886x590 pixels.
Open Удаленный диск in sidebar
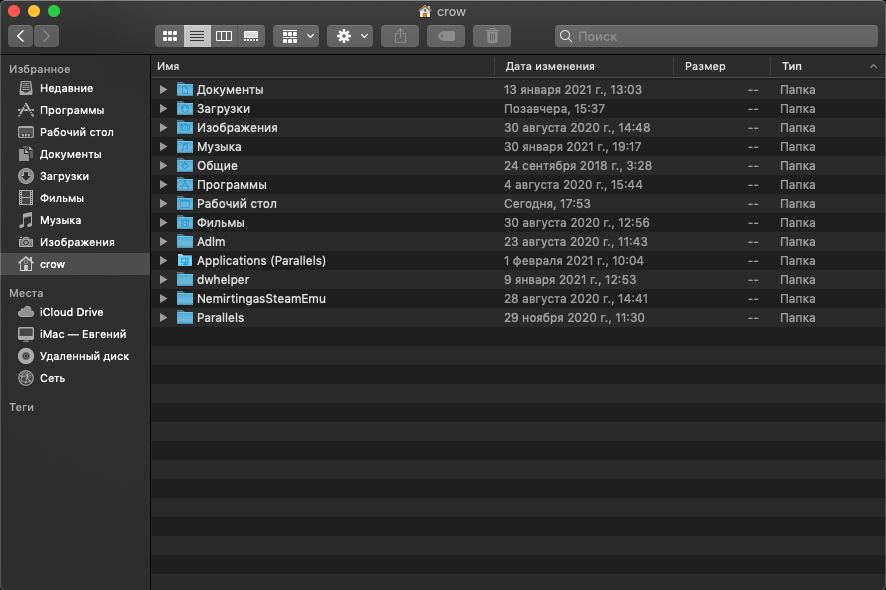point(75,356)
